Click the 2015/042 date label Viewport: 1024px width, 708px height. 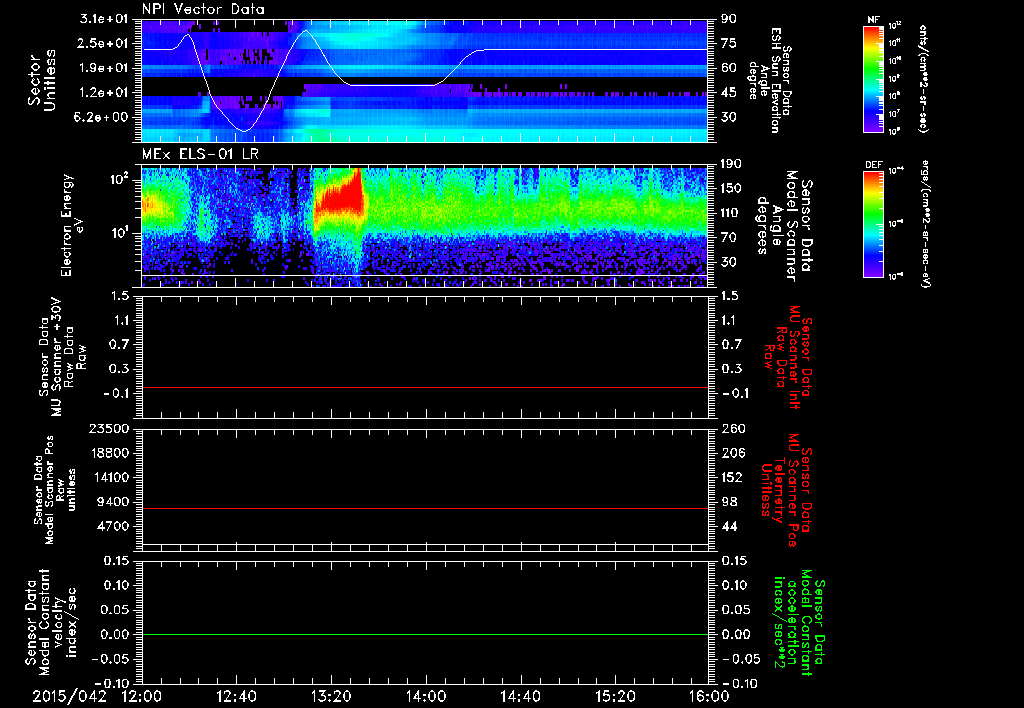(x=70, y=696)
